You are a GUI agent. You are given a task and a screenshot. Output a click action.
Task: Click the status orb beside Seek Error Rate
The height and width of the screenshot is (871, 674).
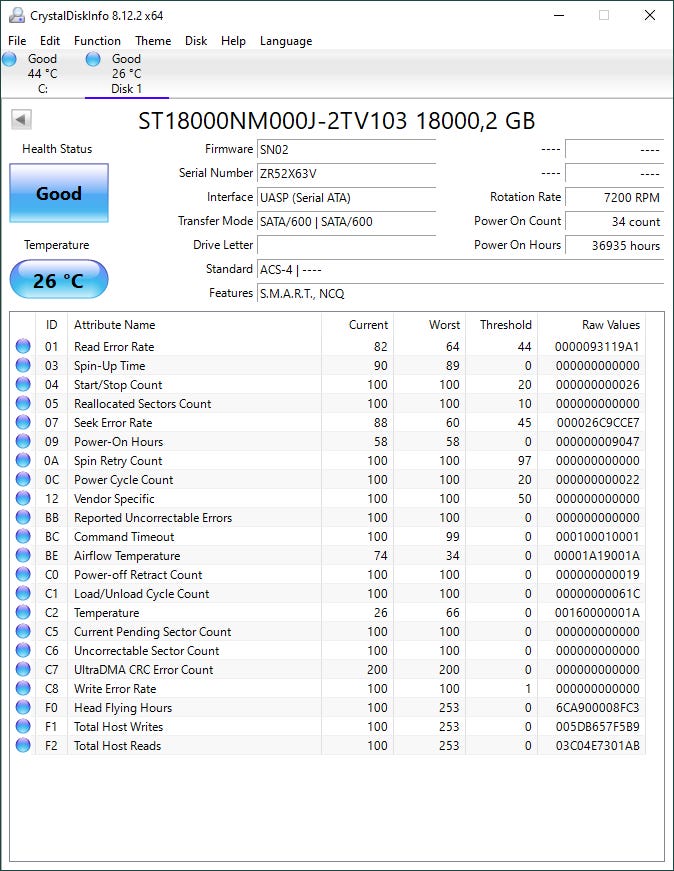23,423
